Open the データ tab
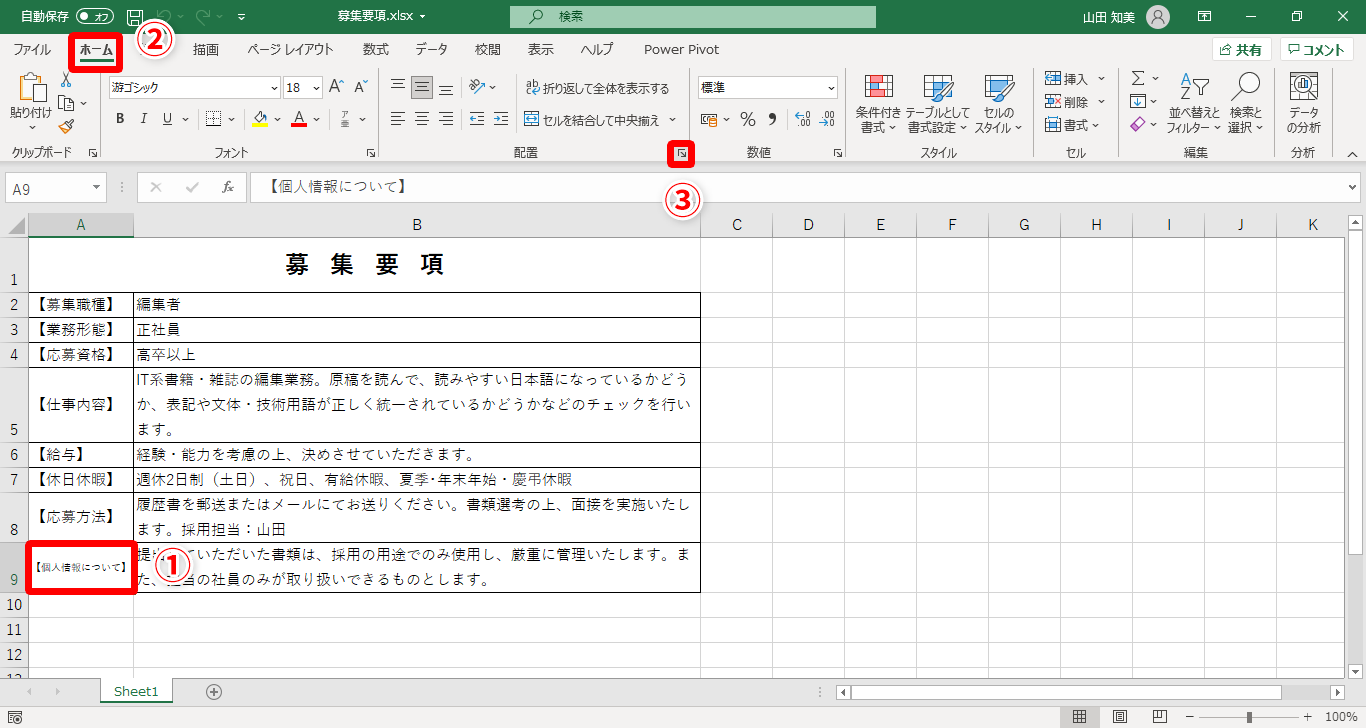 [432, 50]
